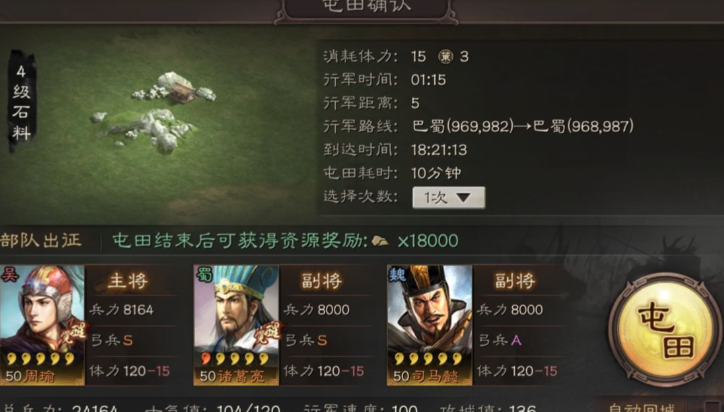Viewport: 724px width, 412px height.
Task: Click the round 屯田 confirm button
Action: coord(665,329)
